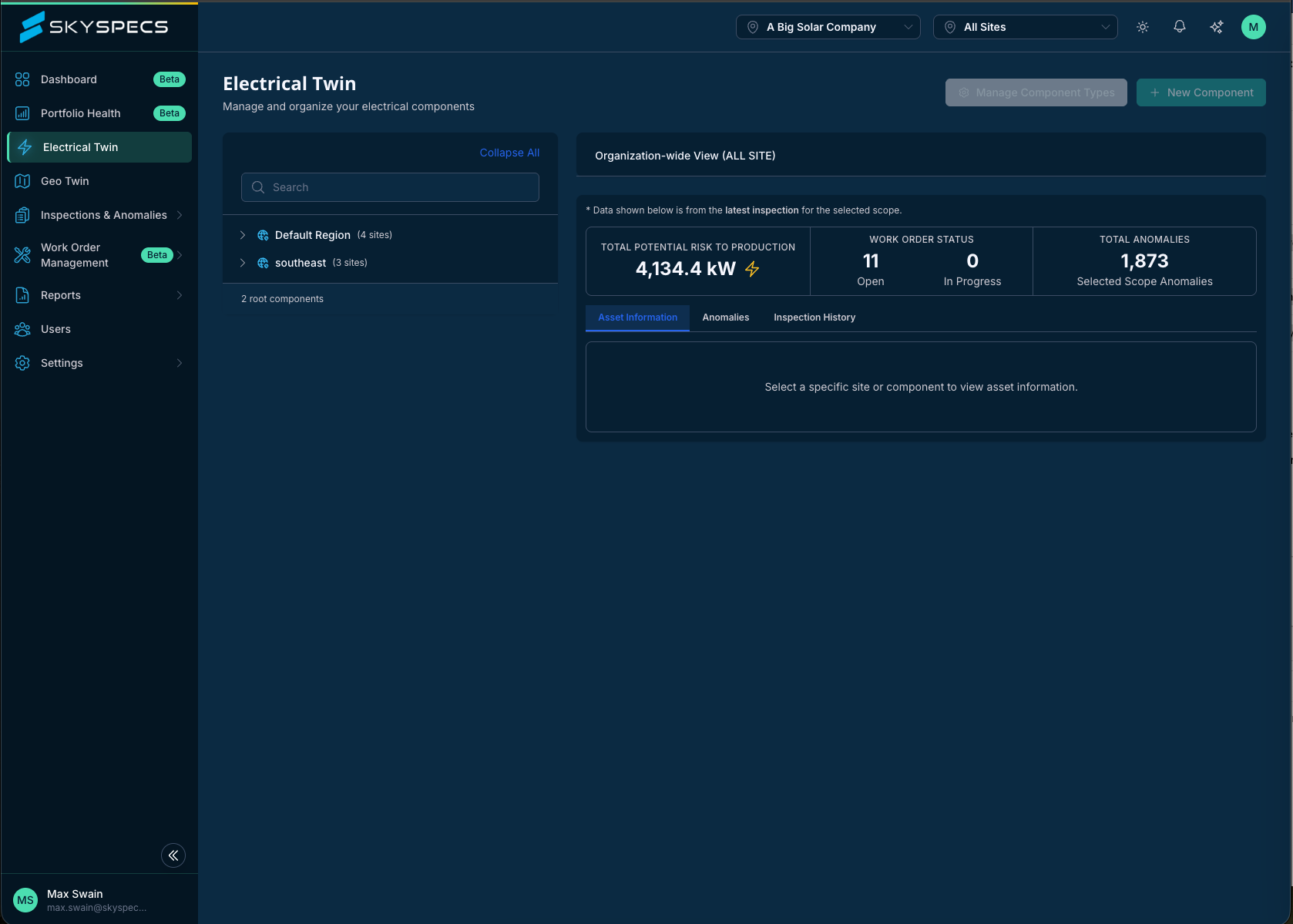Switch to the Anomalies tab
Viewport: 1293px width, 924px height.
[726, 318]
